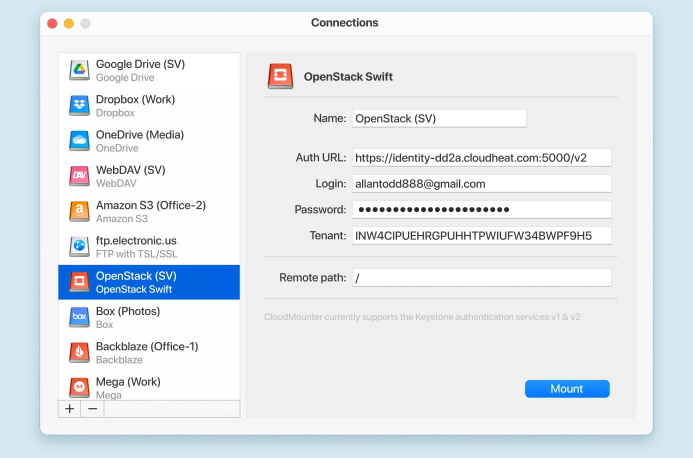Select Mega (Work) connection name
The image size is (693, 458).
click(x=128, y=382)
